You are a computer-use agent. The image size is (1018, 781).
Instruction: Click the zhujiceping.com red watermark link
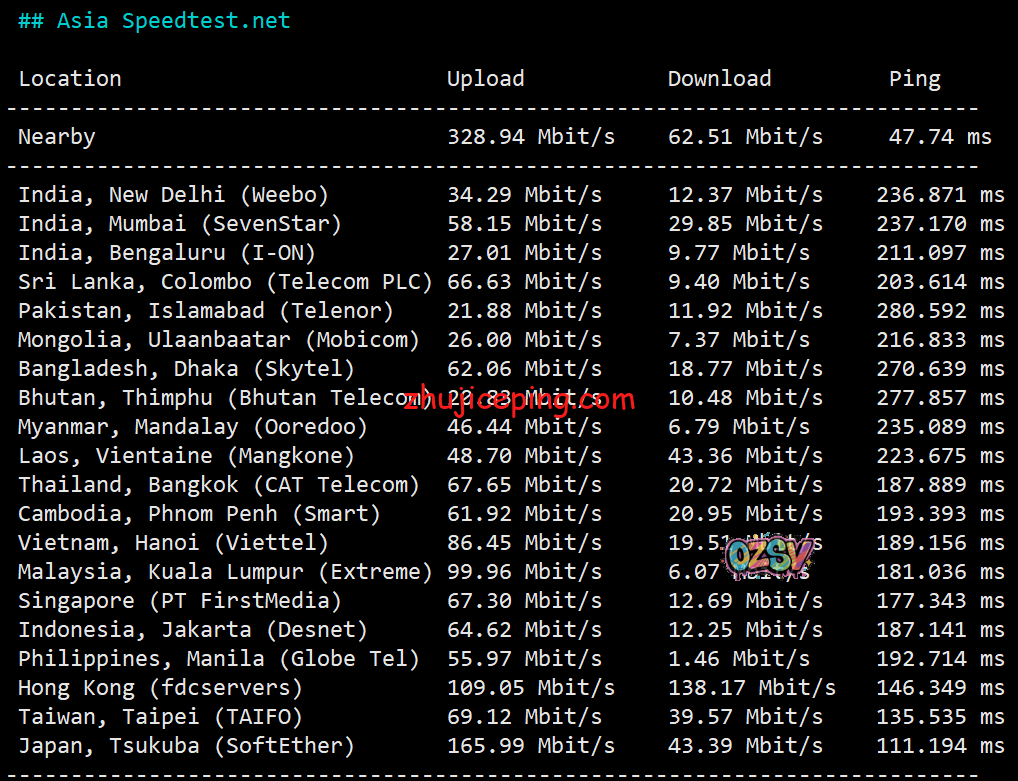point(519,402)
